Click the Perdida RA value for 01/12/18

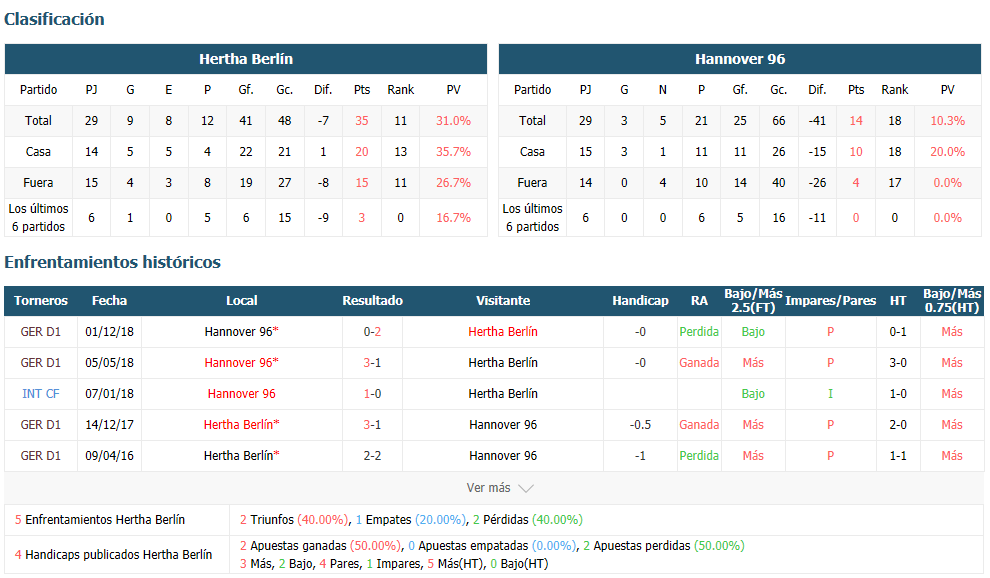699,332
